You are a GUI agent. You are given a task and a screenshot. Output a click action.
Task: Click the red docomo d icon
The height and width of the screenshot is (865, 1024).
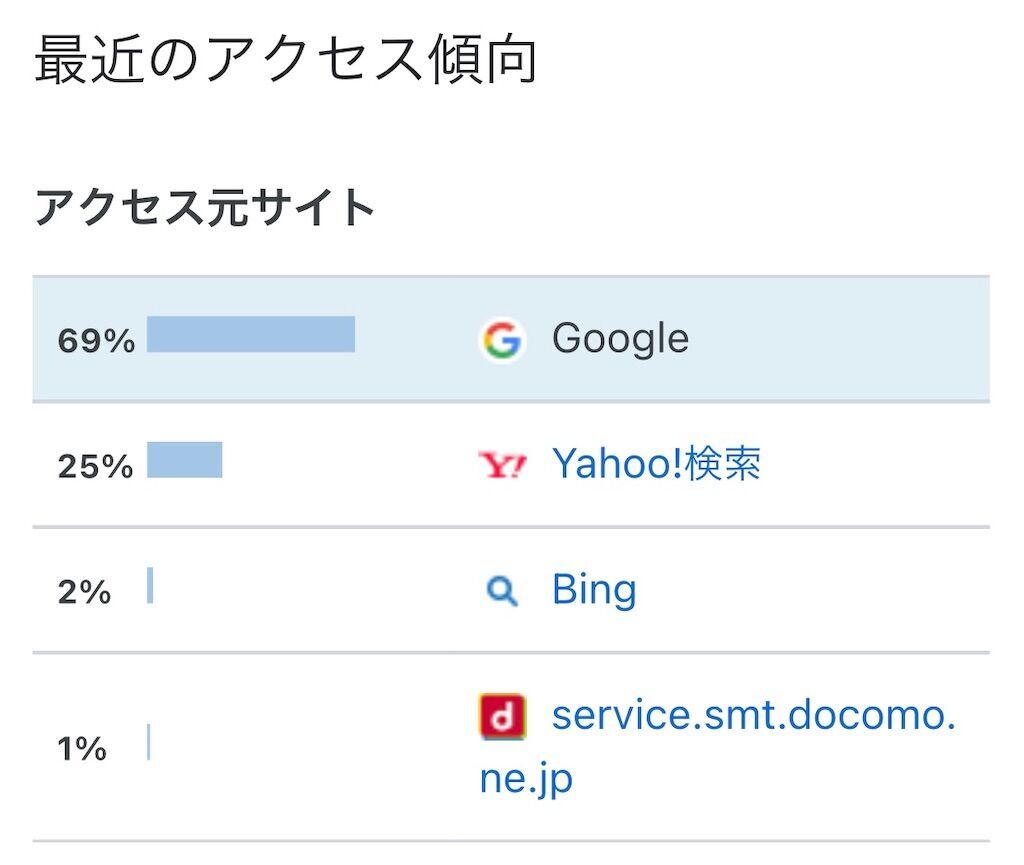[502, 716]
